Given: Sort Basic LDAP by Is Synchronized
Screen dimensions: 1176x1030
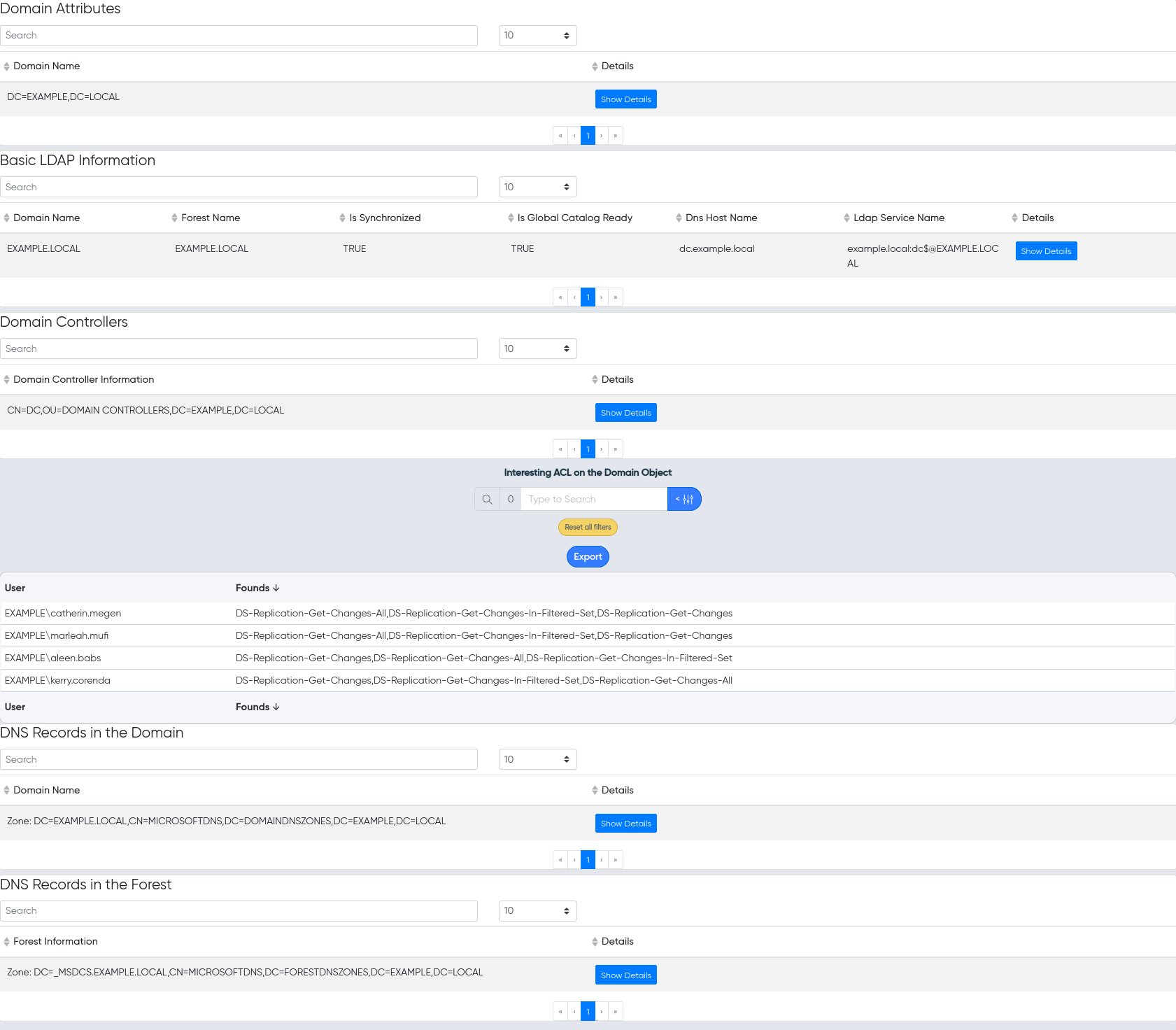Looking at the screenshot, I should [380, 218].
